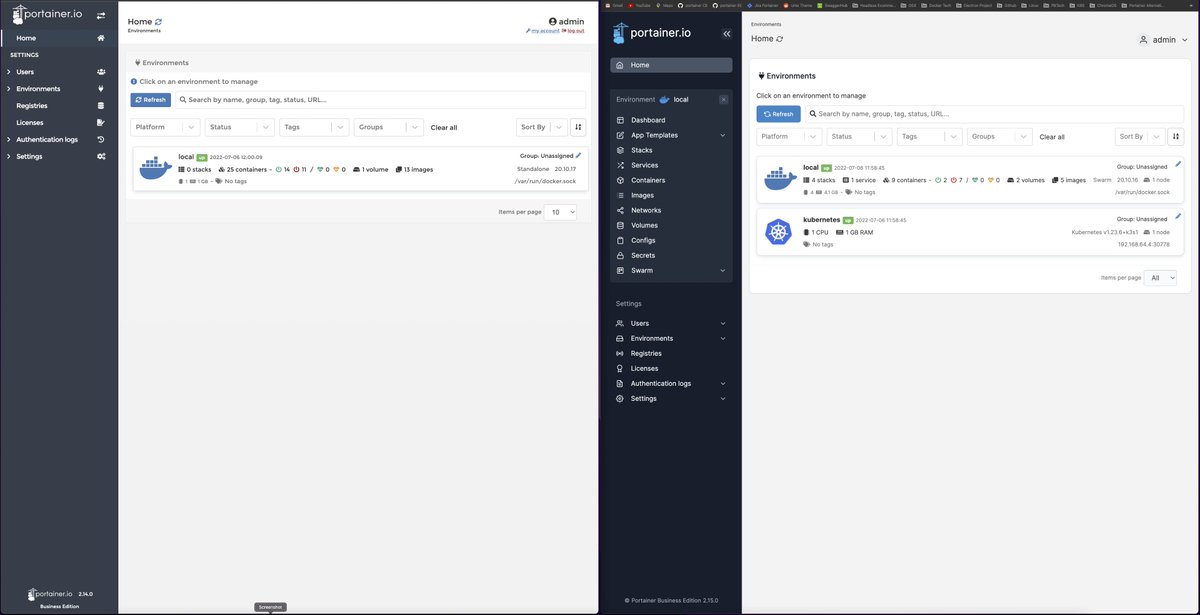Open Secrets lock icon in 2.15 window sidebar
Screen dimensions: 1200x615
[620, 255]
